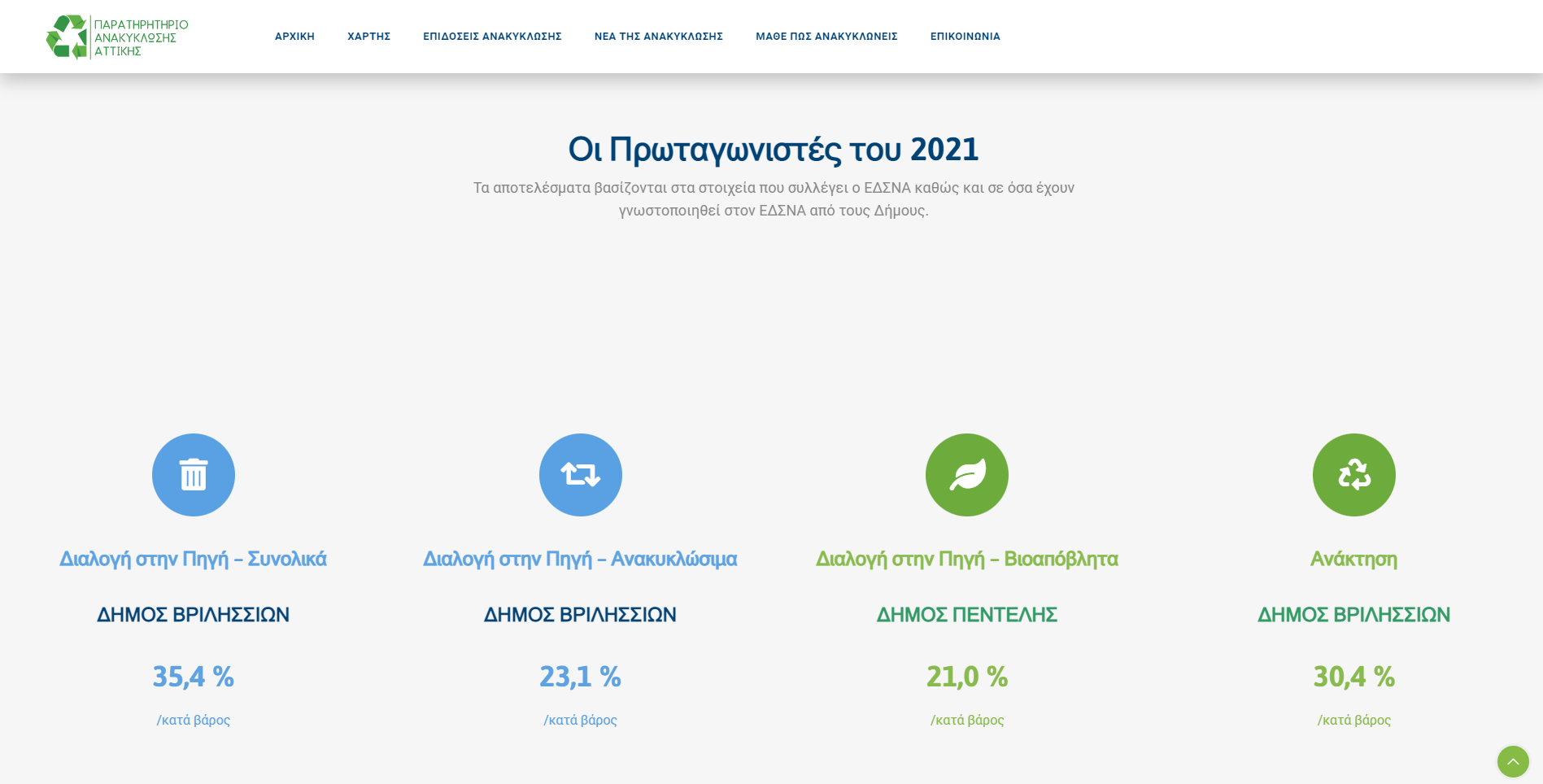Click the Διαλογή στην Πηγή – Συνολικά heading

193,559
